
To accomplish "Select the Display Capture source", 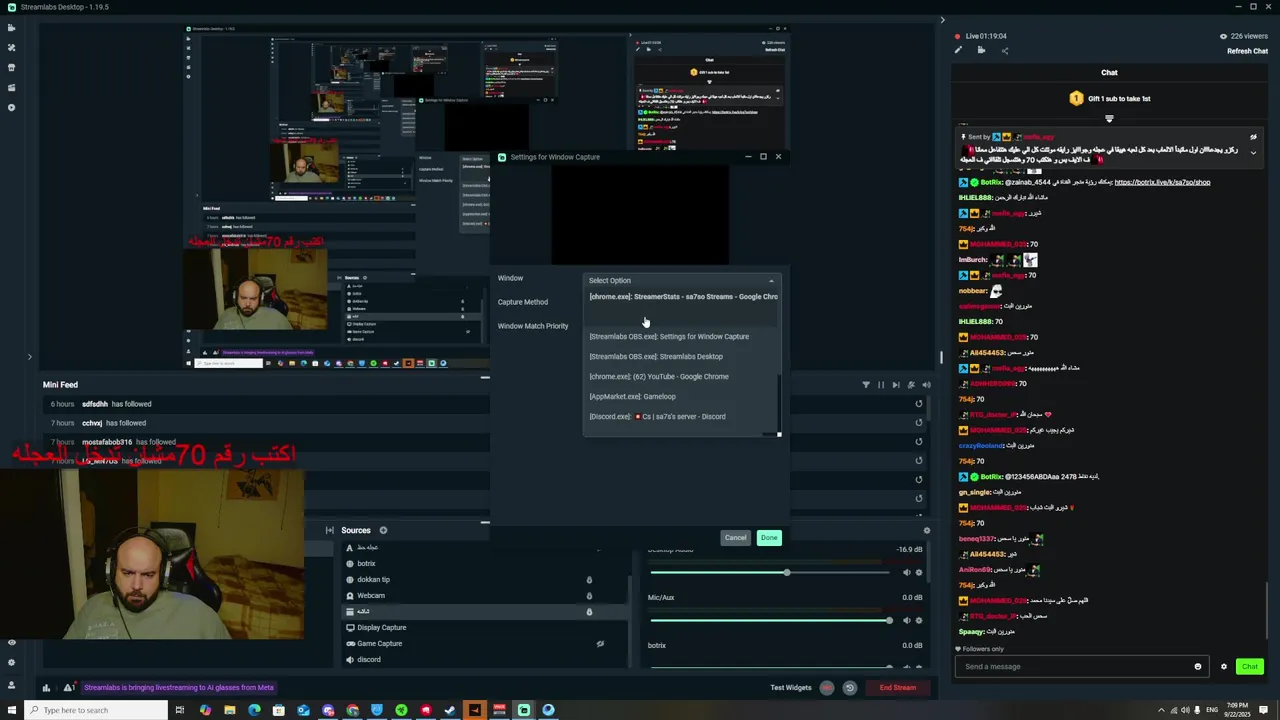I will click(381, 628).
